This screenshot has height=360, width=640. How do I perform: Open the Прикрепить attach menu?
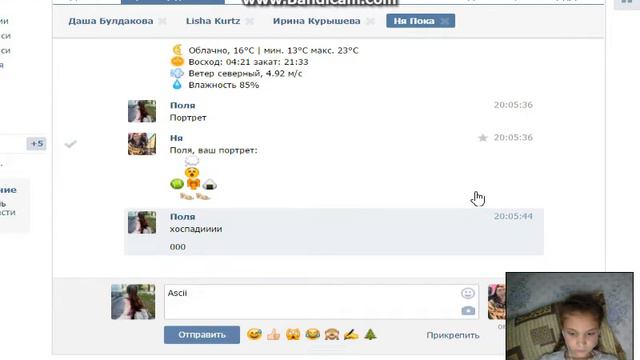pos(453,335)
